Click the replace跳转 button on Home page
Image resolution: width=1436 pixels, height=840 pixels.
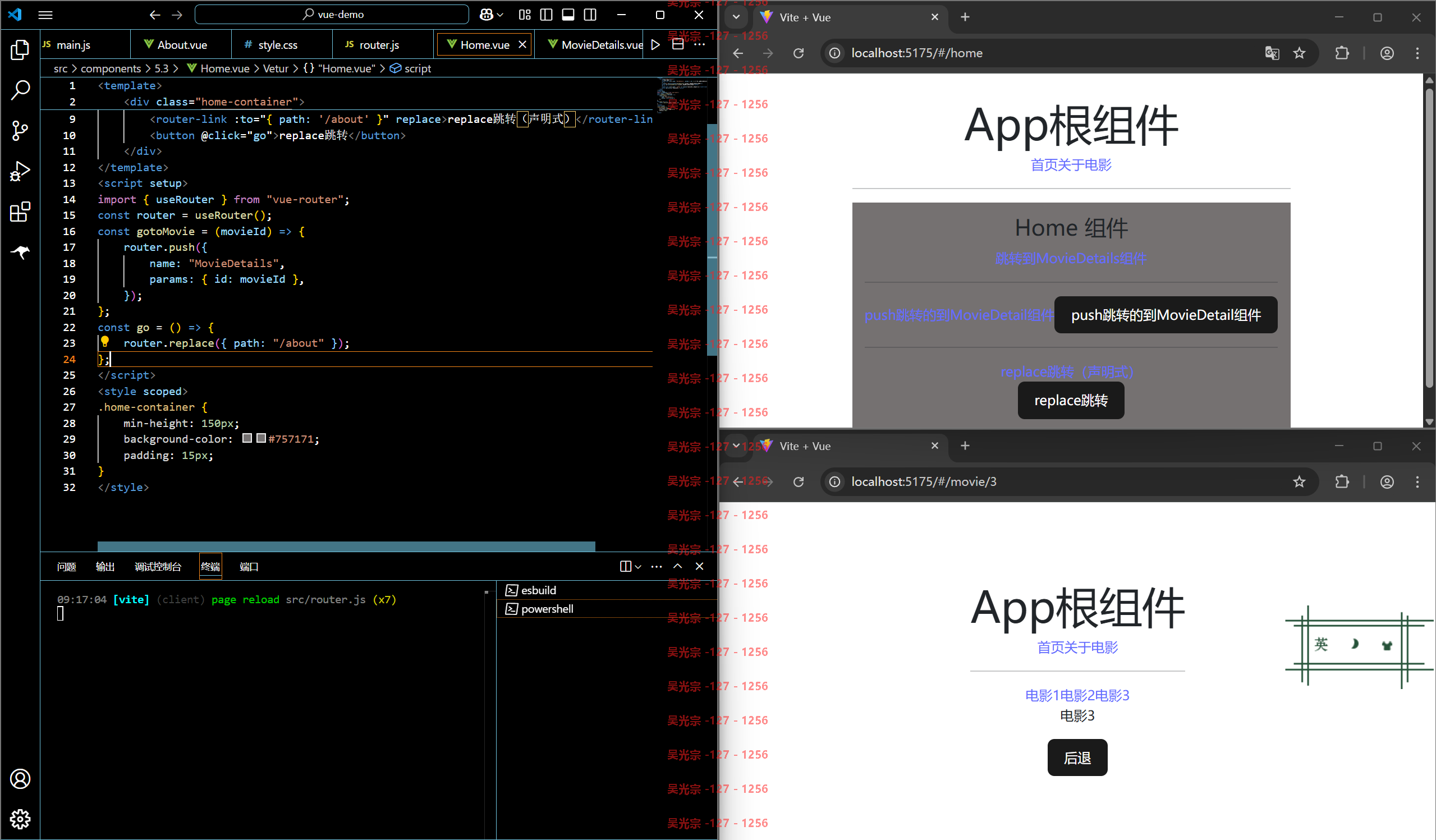1071,400
